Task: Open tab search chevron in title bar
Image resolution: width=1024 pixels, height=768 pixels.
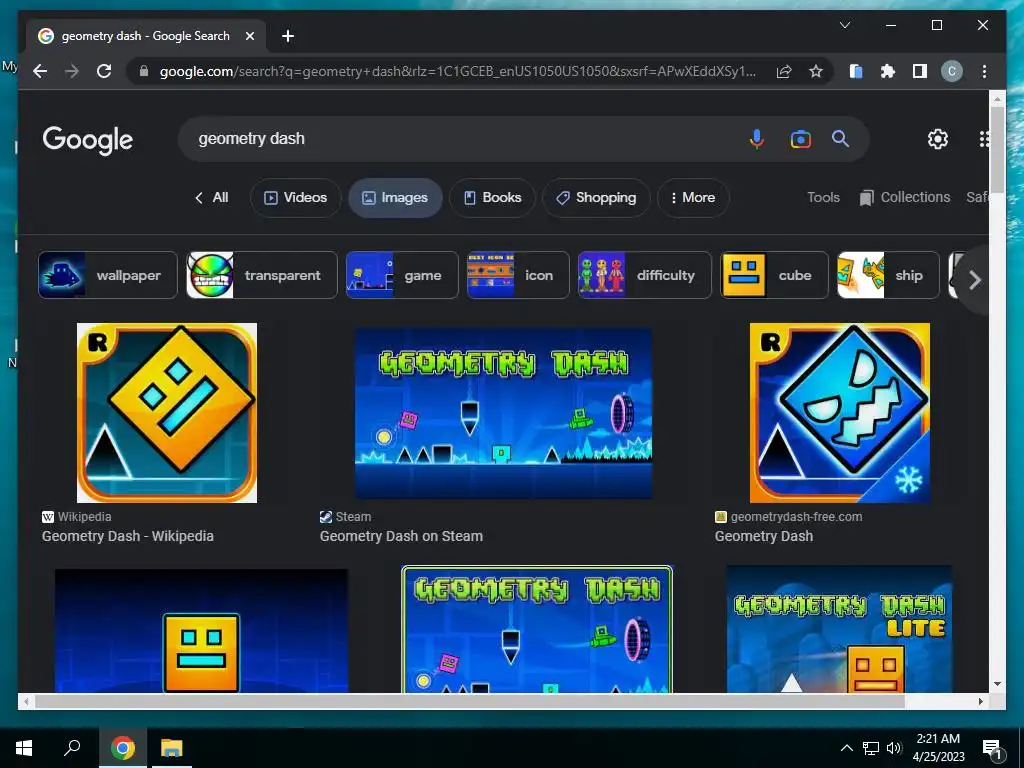Action: coord(844,25)
